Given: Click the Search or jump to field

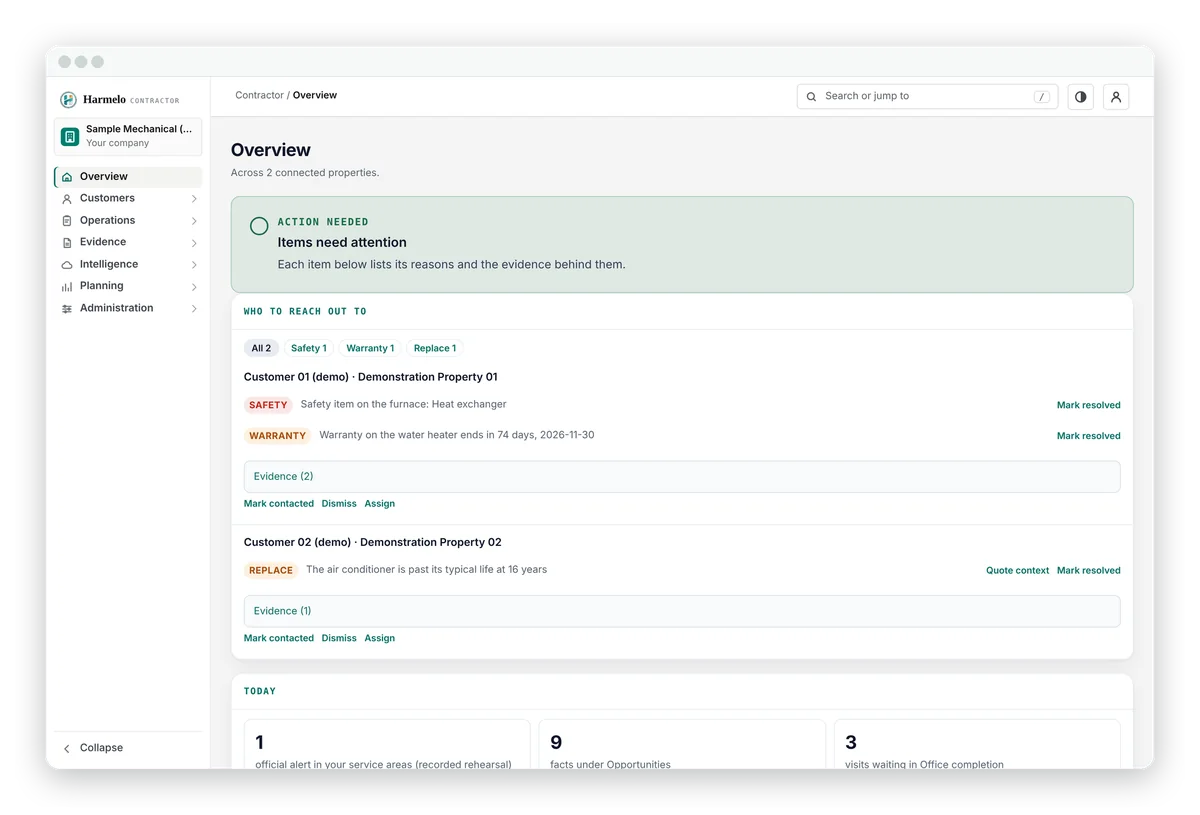Looking at the screenshot, I should 925,97.
